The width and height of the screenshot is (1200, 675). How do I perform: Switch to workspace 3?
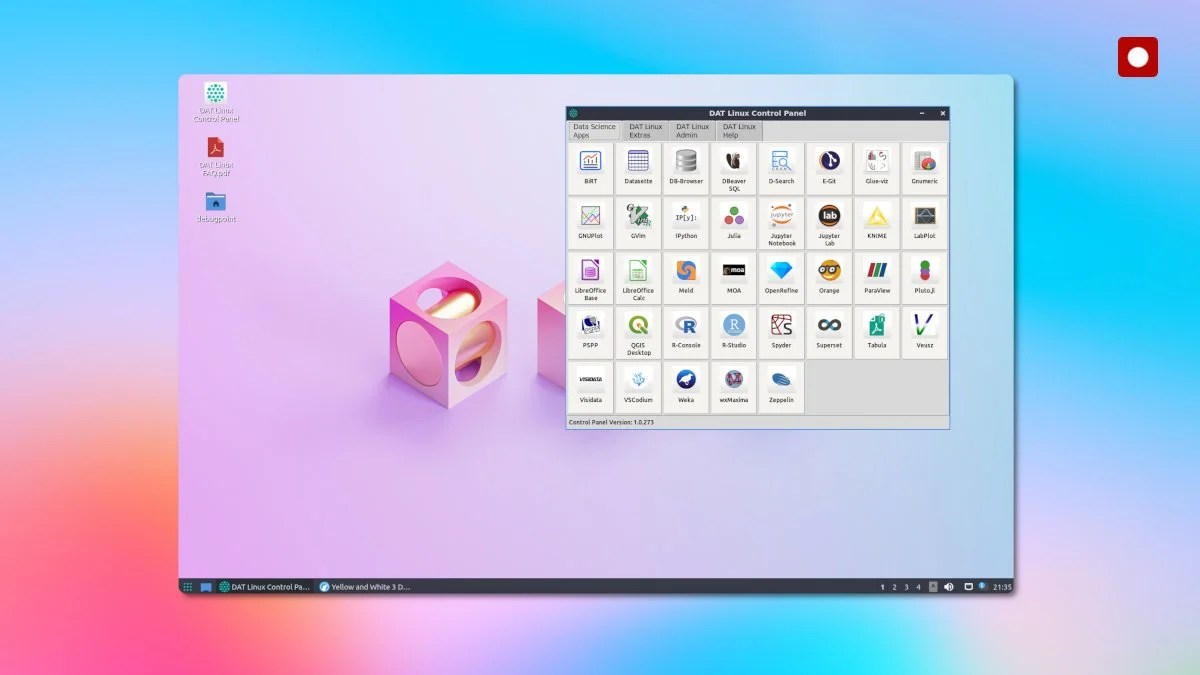[x=906, y=587]
